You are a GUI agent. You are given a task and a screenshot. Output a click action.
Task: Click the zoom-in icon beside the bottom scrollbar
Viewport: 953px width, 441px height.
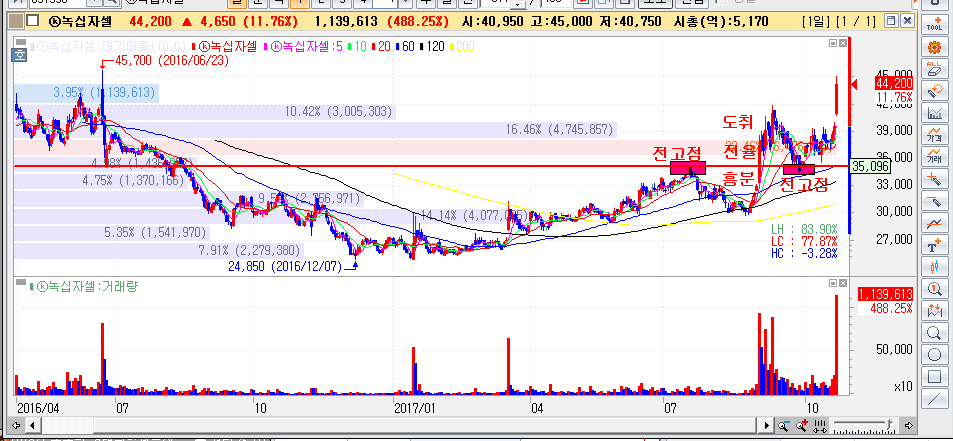803,427
